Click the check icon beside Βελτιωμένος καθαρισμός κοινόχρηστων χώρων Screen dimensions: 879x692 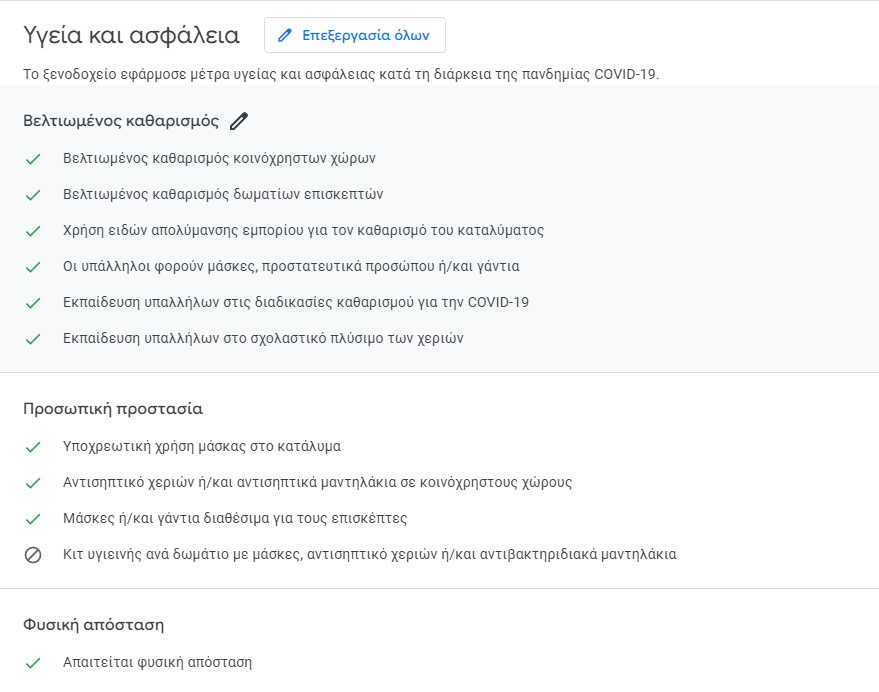pyautogui.click(x=33, y=158)
